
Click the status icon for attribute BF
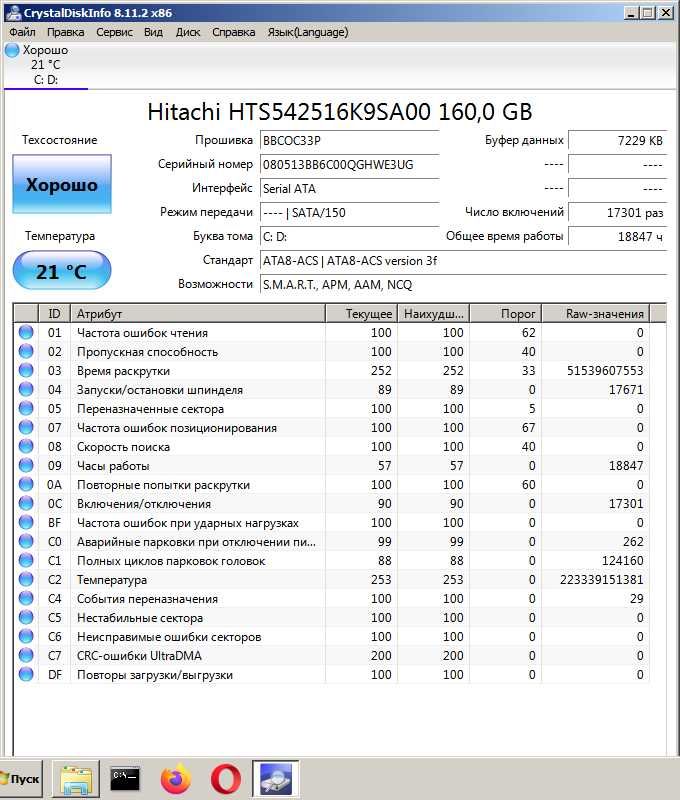tap(26, 522)
